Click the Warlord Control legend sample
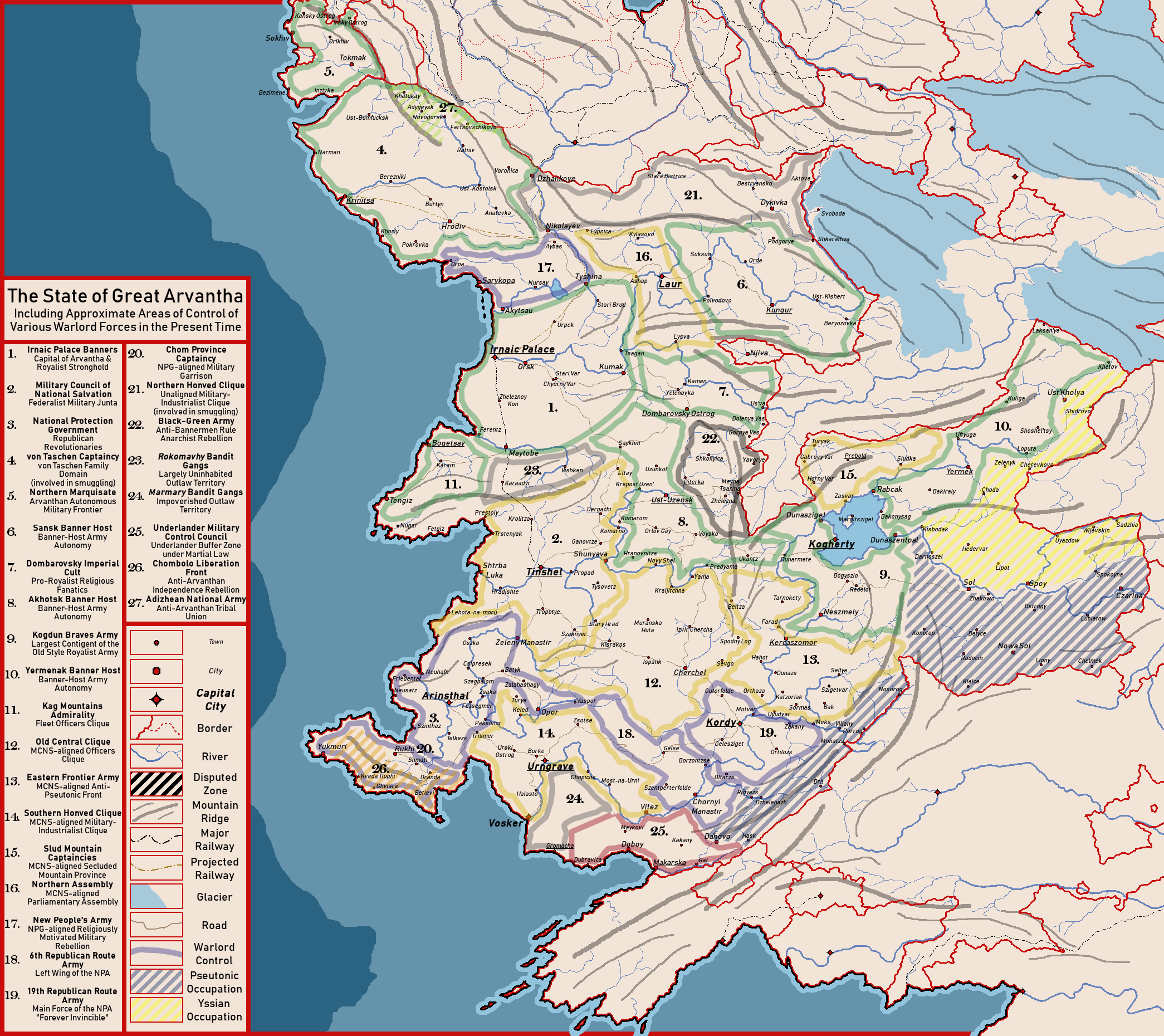Viewport: 1164px width, 1036px height. coord(156,953)
